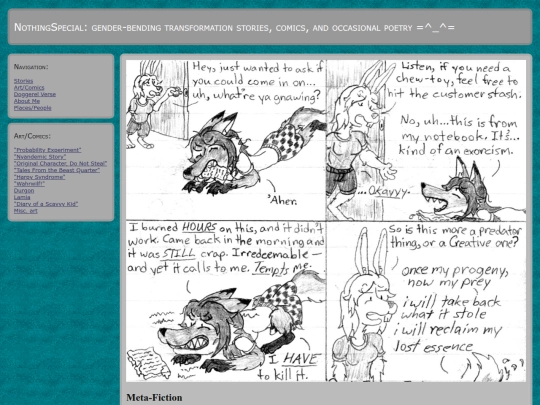Visit the Places/People link
The height and width of the screenshot is (405, 540).
point(33,108)
